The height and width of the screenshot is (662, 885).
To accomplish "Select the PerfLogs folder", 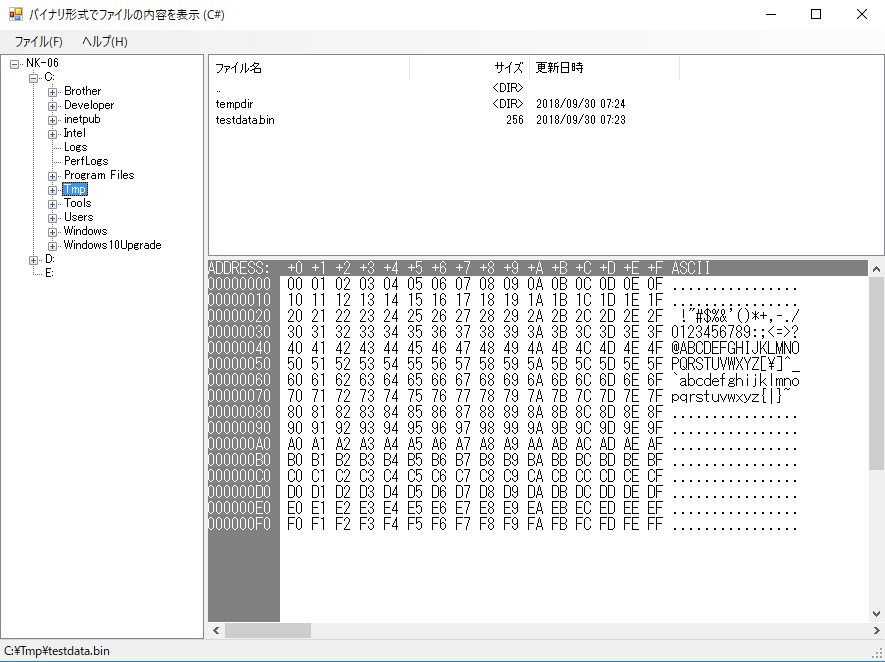I will pos(86,161).
